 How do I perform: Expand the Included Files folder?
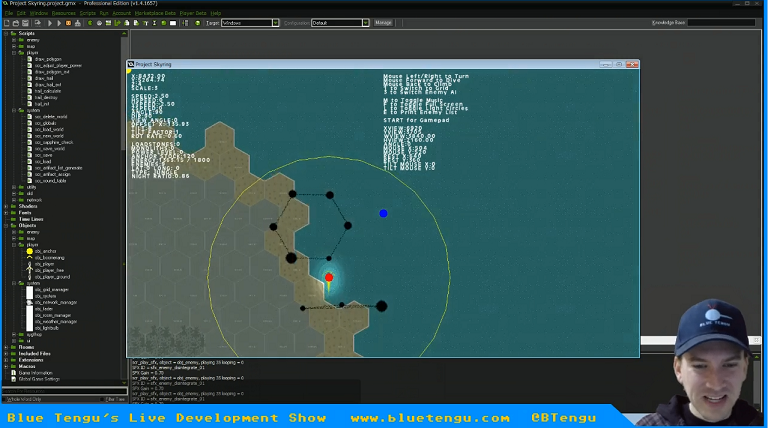[x=6, y=353]
